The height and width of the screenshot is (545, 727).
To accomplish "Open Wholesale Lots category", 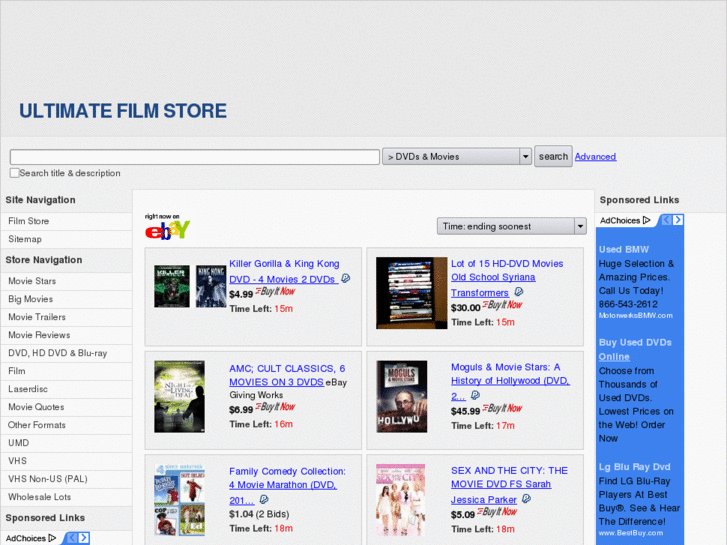I will pyautogui.click(x=39, y=497).
